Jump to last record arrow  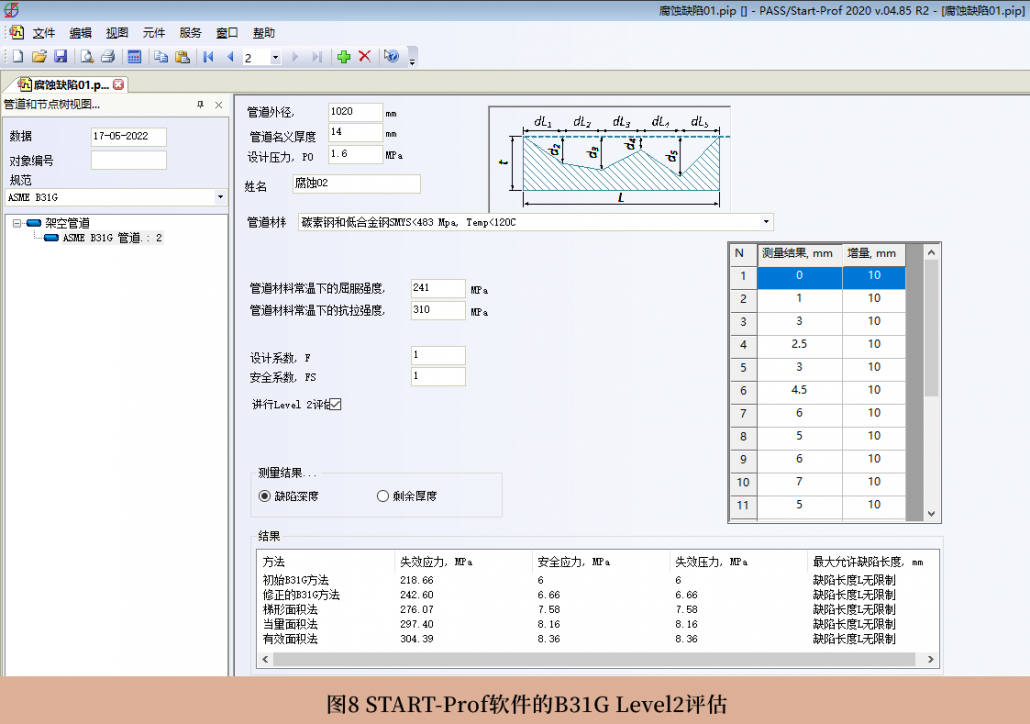click(317, 57)
